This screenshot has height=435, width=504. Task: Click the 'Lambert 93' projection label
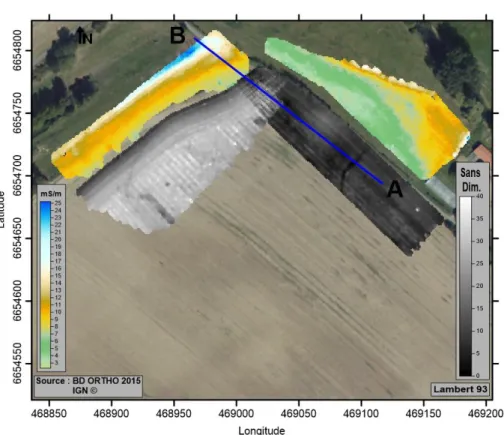click(x=460, y=389)
